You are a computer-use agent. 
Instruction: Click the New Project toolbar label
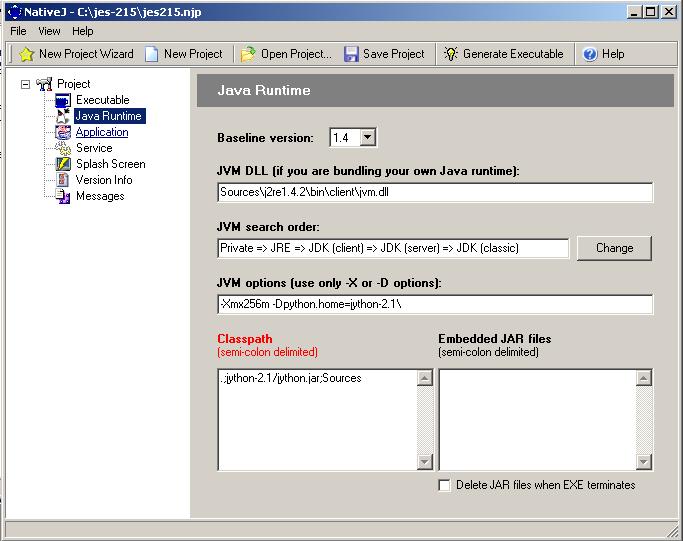click(x=193, y=54)
